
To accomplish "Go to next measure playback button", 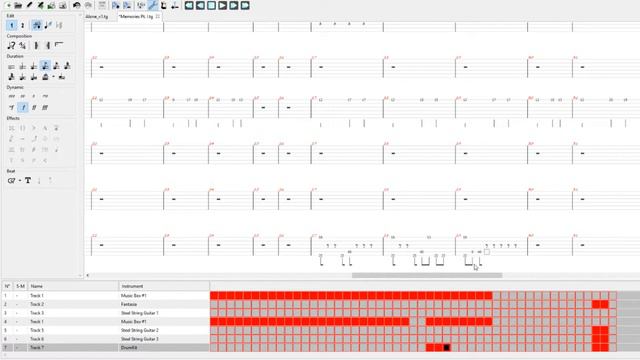I will [x=233, y=5].
